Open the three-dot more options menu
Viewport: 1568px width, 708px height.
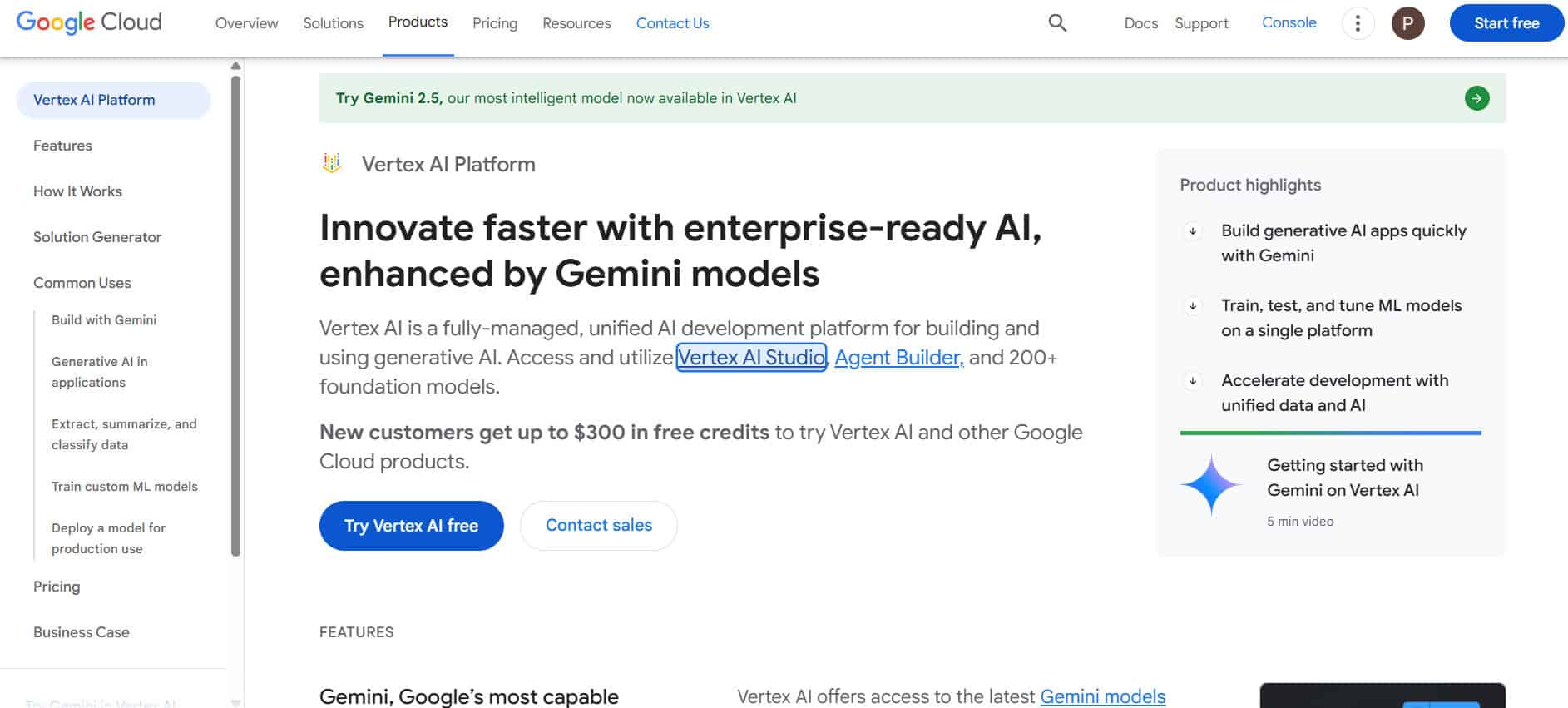coord(1358,23)
